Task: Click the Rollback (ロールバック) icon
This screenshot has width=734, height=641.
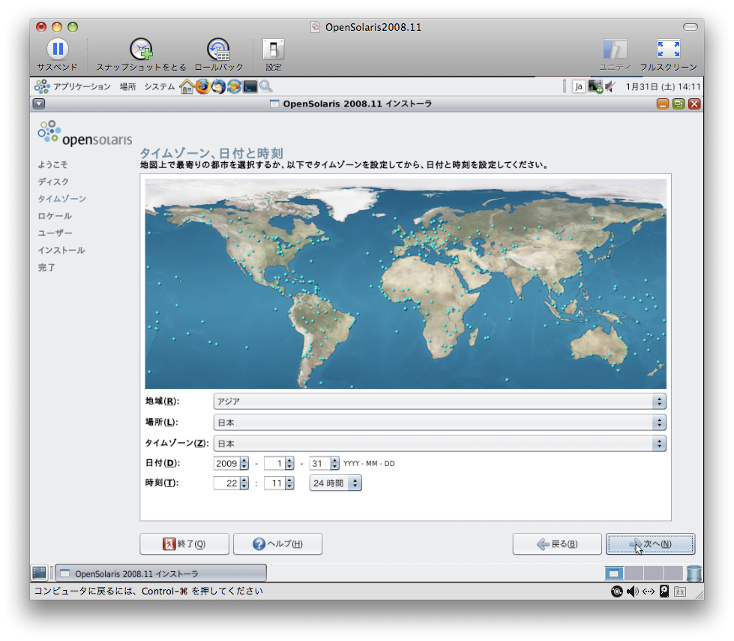Action: [218, 49]
